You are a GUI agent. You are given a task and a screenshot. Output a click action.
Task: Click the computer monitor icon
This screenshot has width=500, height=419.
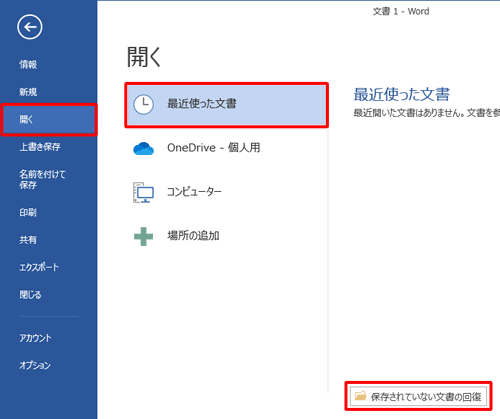click(x=143, y=192)
